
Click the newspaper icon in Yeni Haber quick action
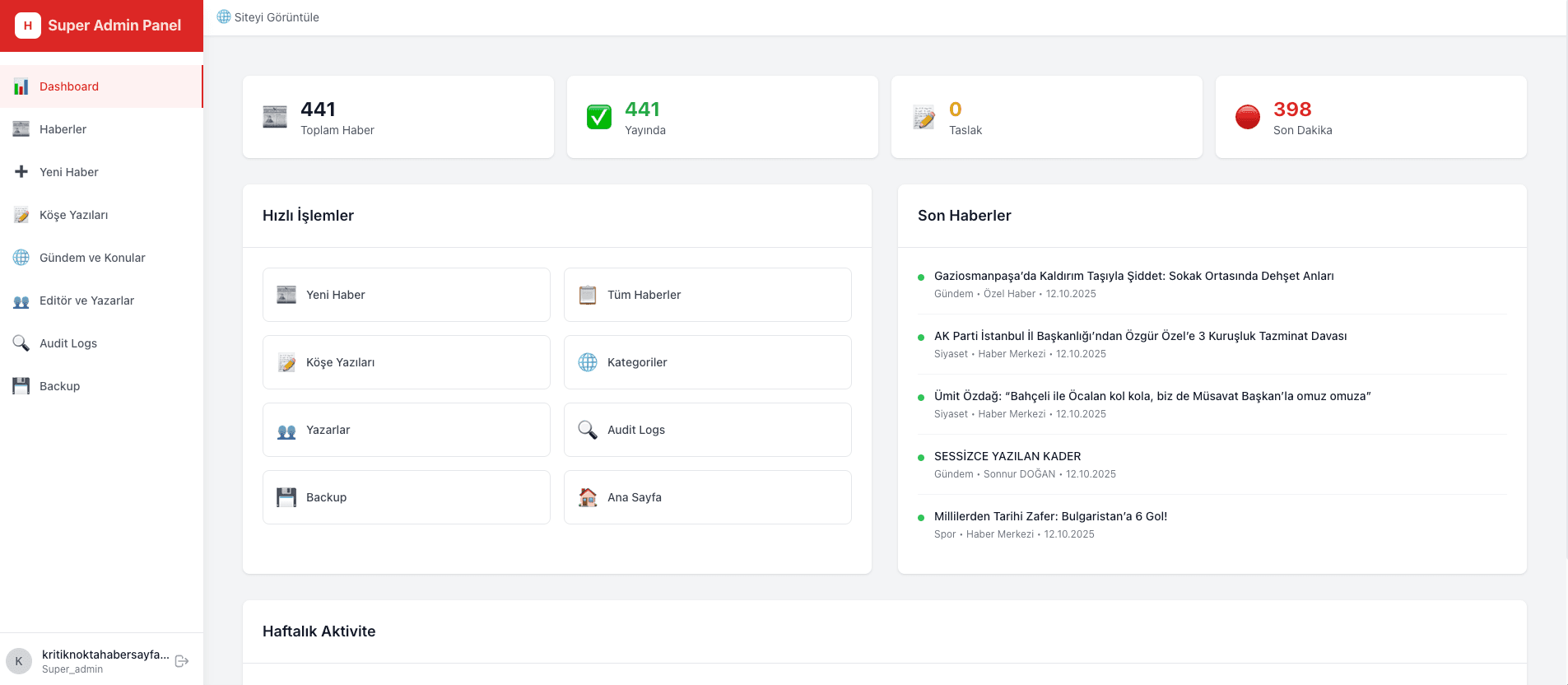(286, 295)
